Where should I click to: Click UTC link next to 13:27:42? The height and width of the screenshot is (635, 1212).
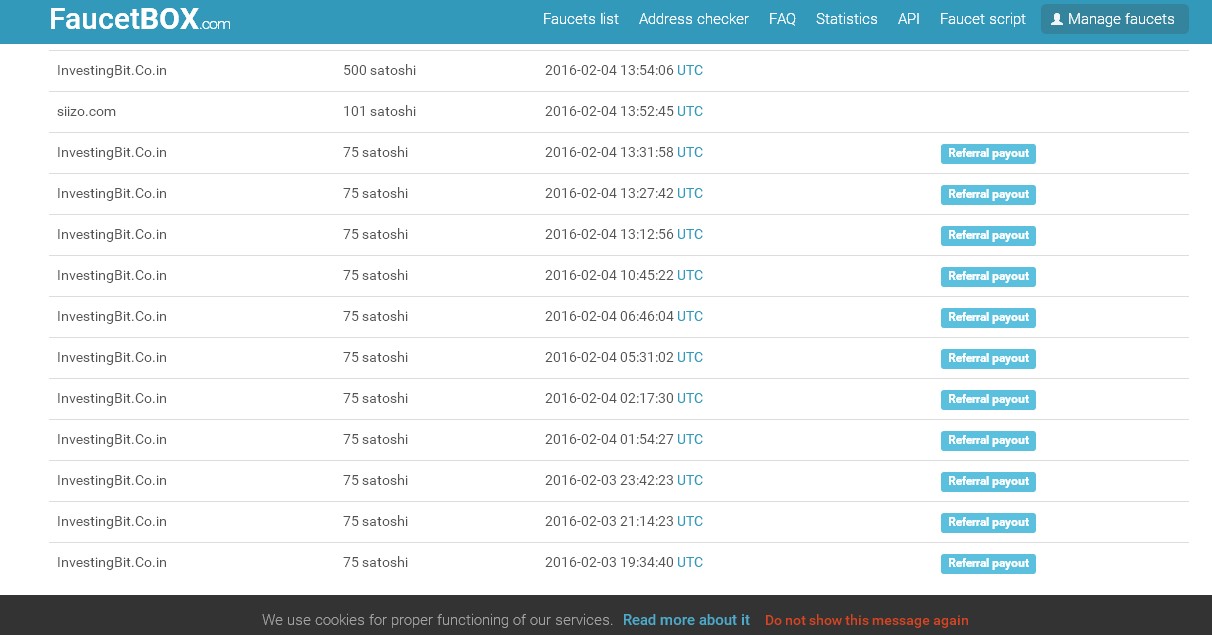690,193
